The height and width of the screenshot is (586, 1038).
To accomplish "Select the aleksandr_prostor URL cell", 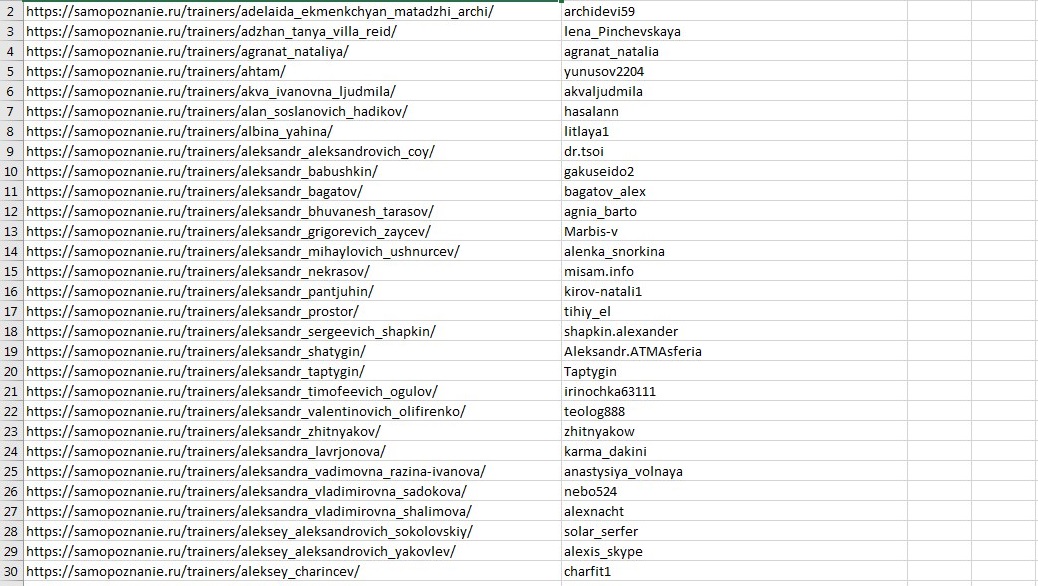I will [292, 311].
